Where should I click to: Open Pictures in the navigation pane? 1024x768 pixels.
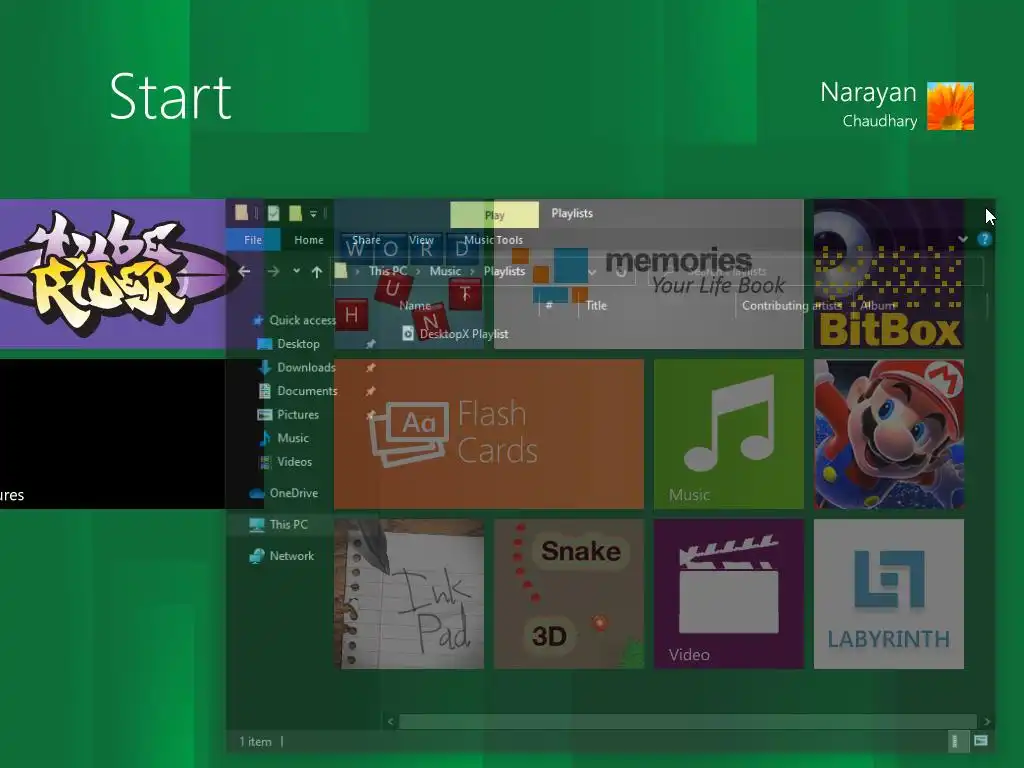[x=298, y=414]
